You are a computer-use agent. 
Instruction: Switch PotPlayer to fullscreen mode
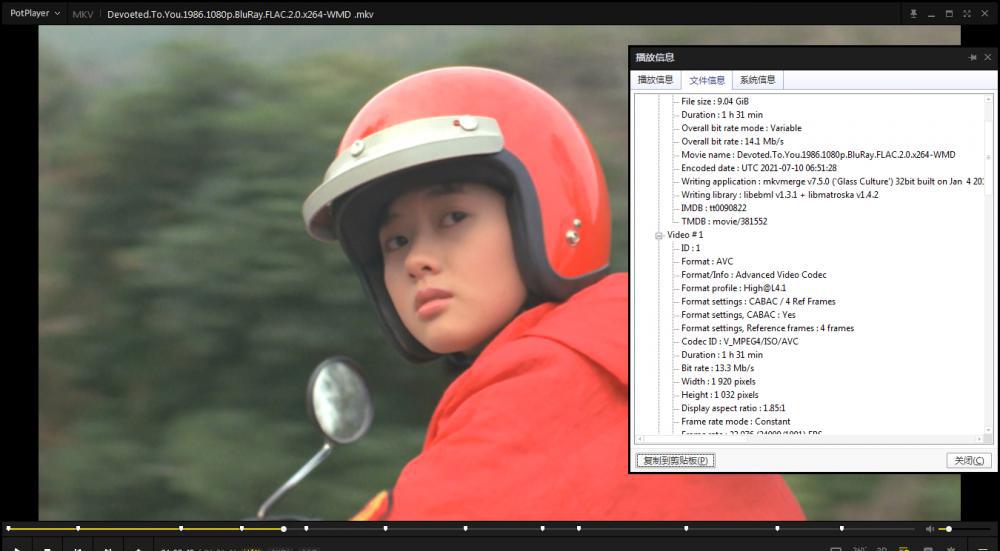coord(967,13)
